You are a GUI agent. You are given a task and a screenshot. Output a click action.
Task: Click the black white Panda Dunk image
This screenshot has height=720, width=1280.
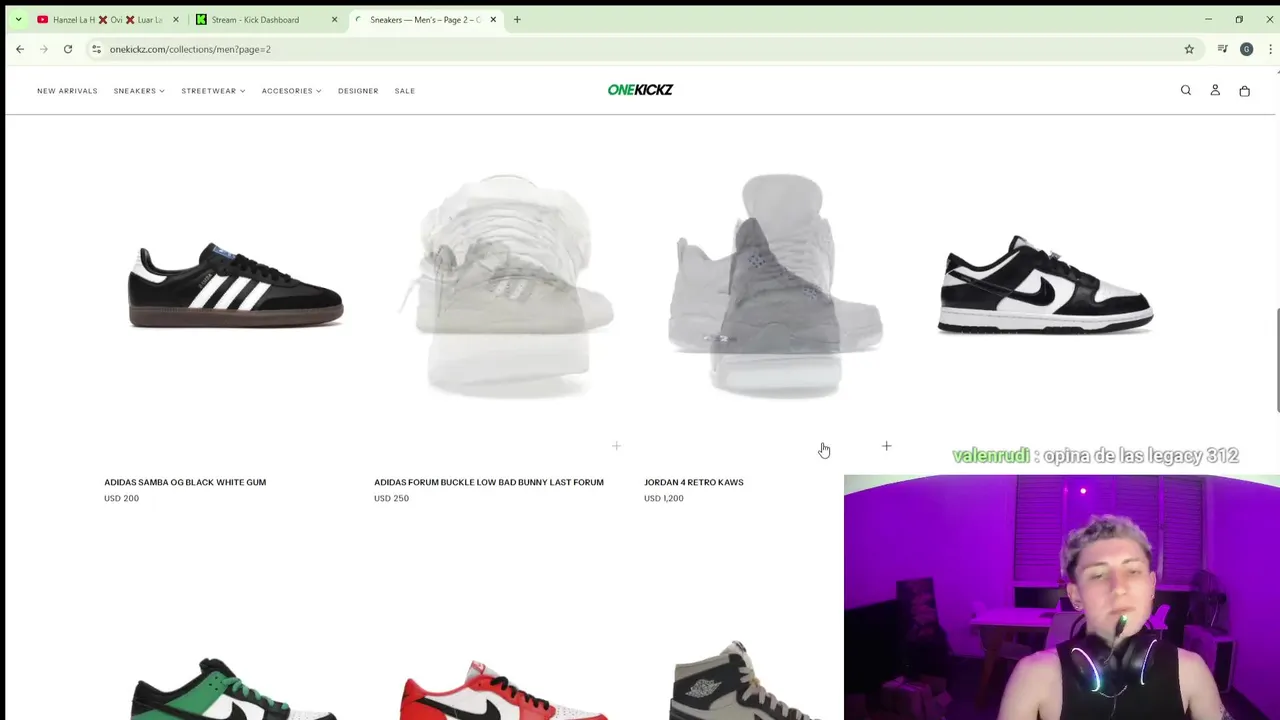[x=1046, y=285]
